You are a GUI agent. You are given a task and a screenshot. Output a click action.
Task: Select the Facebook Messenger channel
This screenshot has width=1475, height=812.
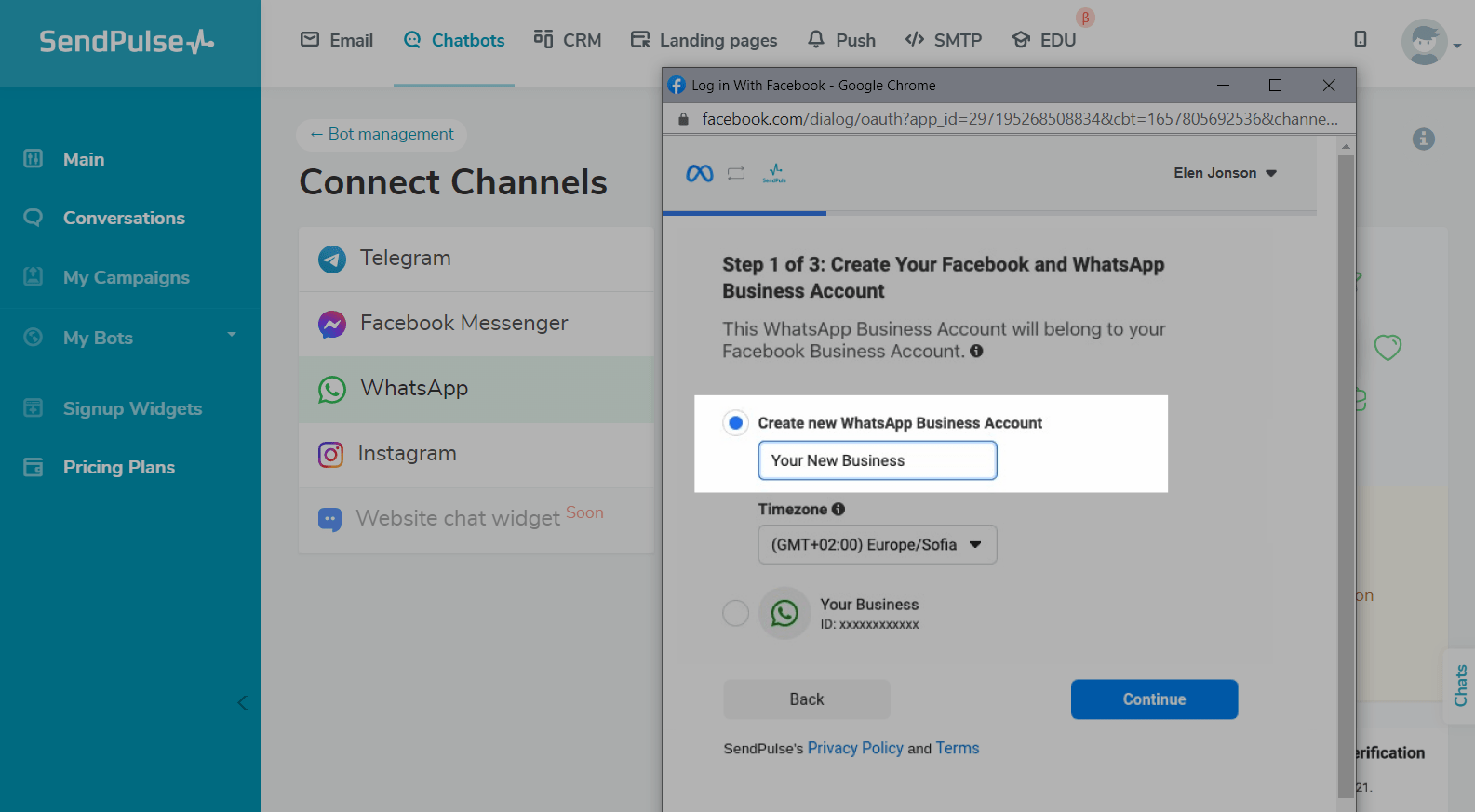(476, 324)
